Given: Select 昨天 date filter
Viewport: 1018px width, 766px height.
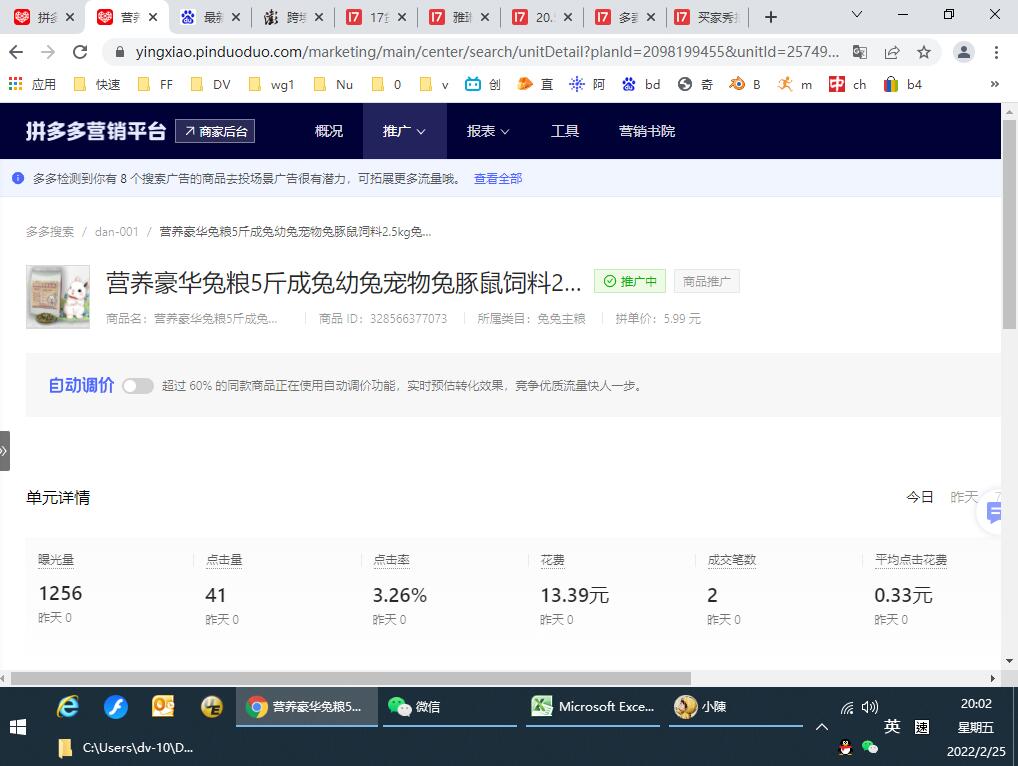Looking at the screenshot, I should tap(964, 497).
